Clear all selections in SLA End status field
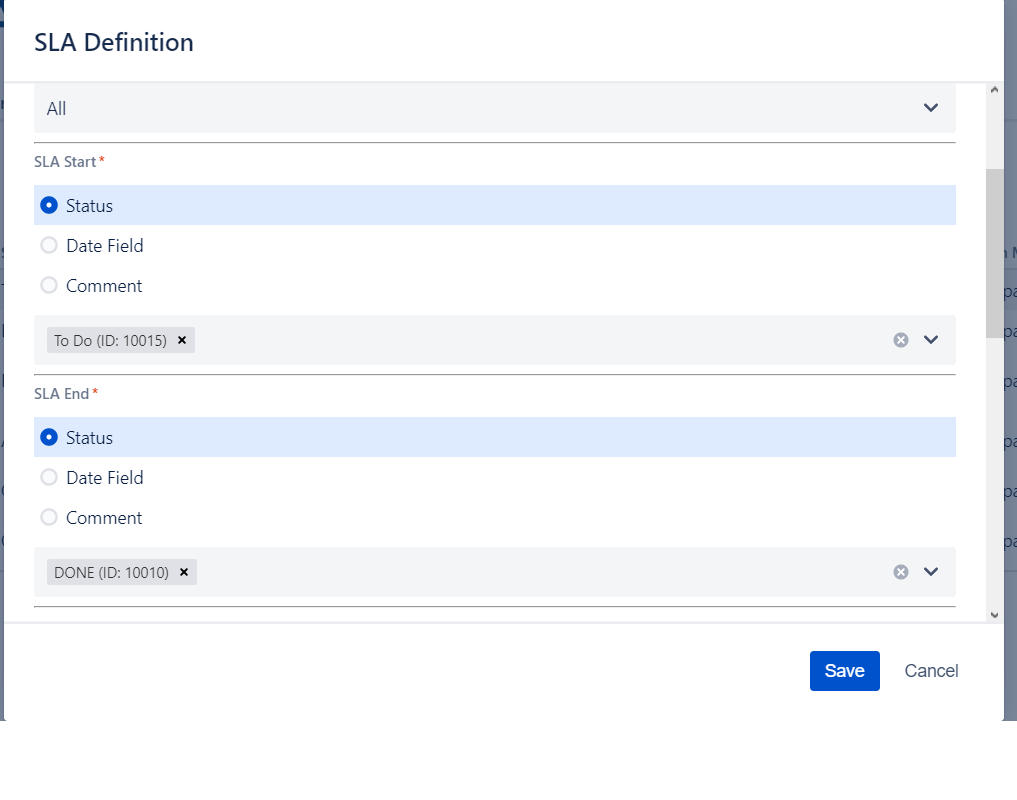The image size is (1017, 800). click(901, 572)
